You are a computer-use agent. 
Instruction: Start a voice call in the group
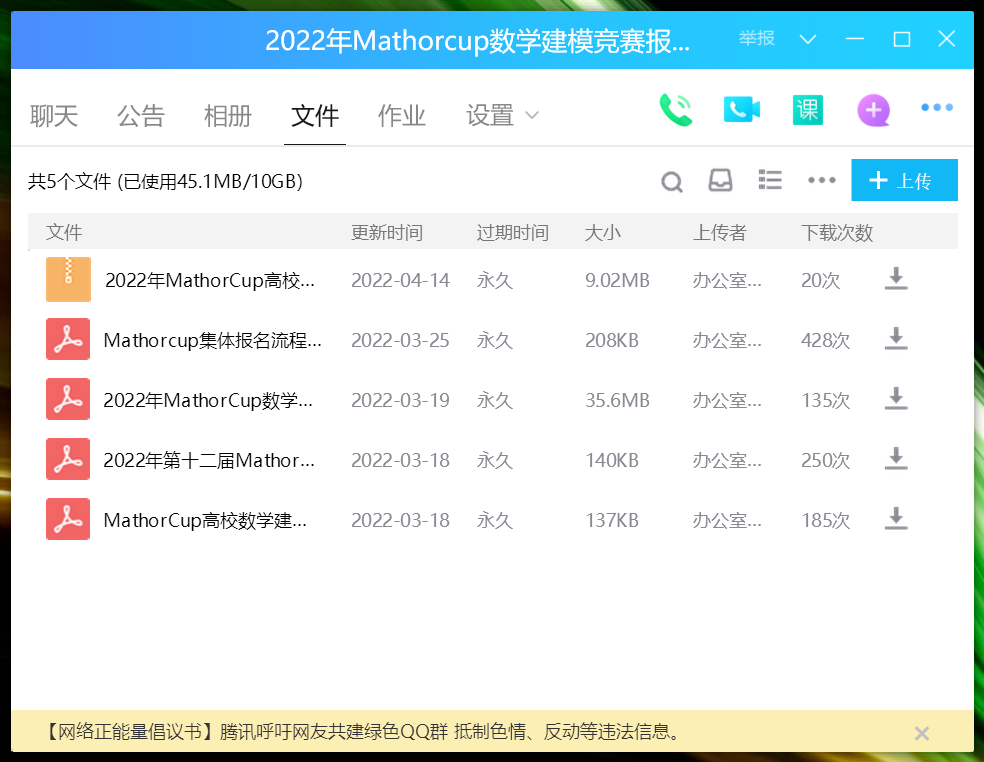tap(676, 110)
